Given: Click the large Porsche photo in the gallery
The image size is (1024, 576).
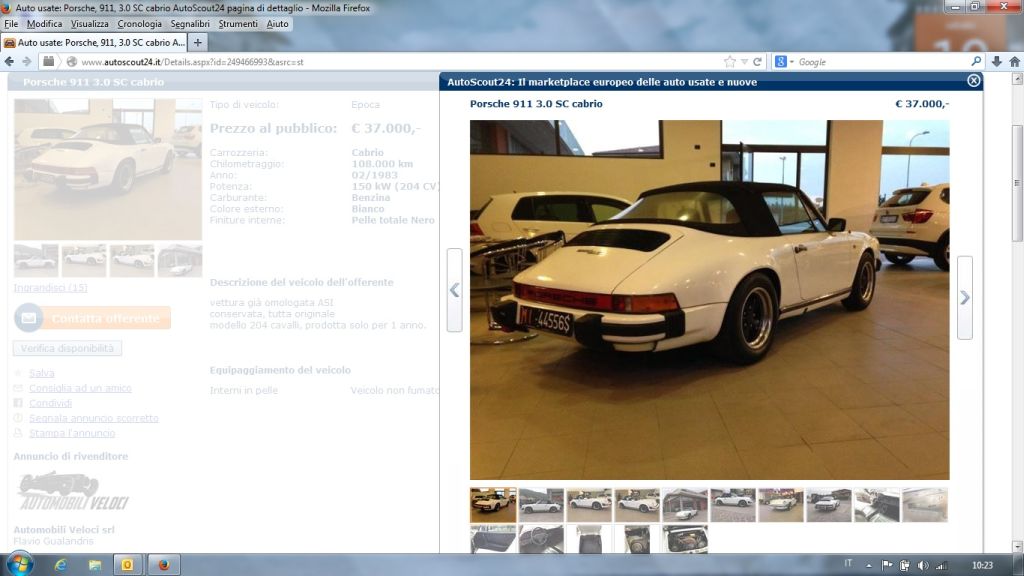Looking at the screenshot, I should [709, 300].
